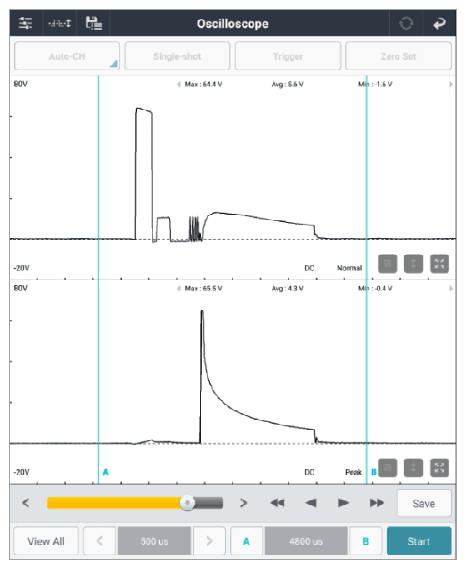Click the Start button
The image size is (466, 569).
419,541
